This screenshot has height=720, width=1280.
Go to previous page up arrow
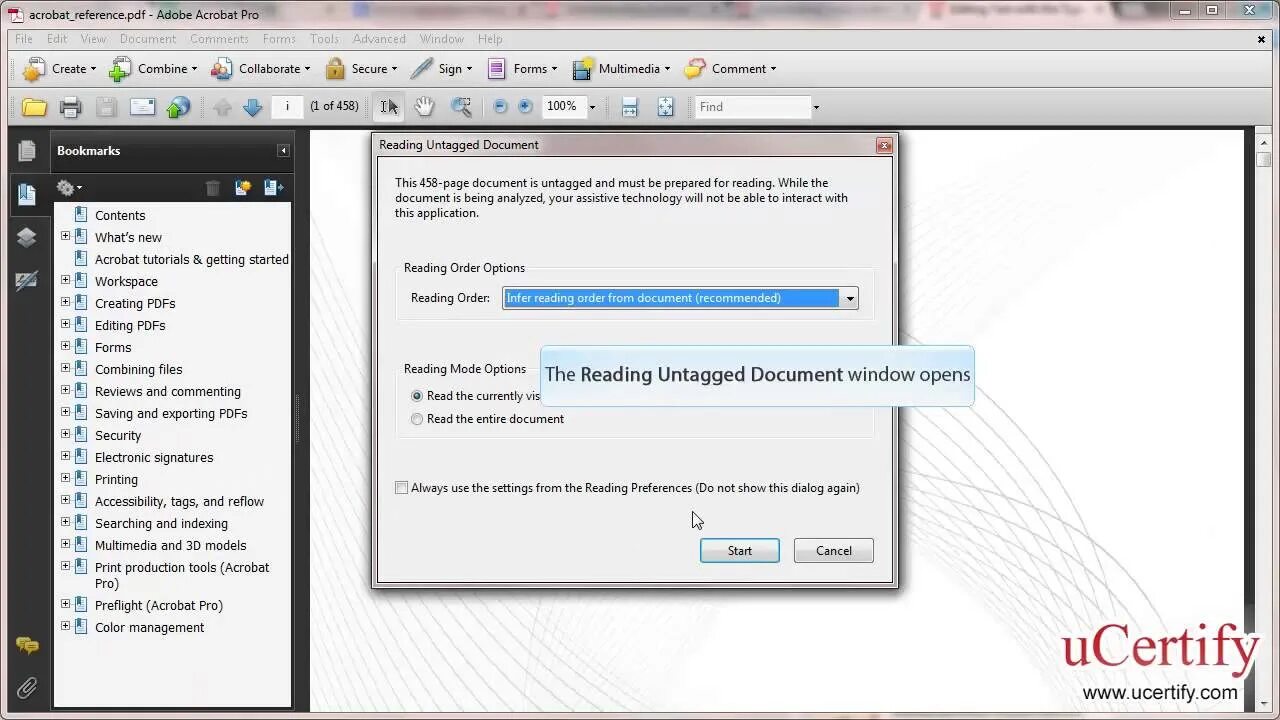tap(222, 107)
